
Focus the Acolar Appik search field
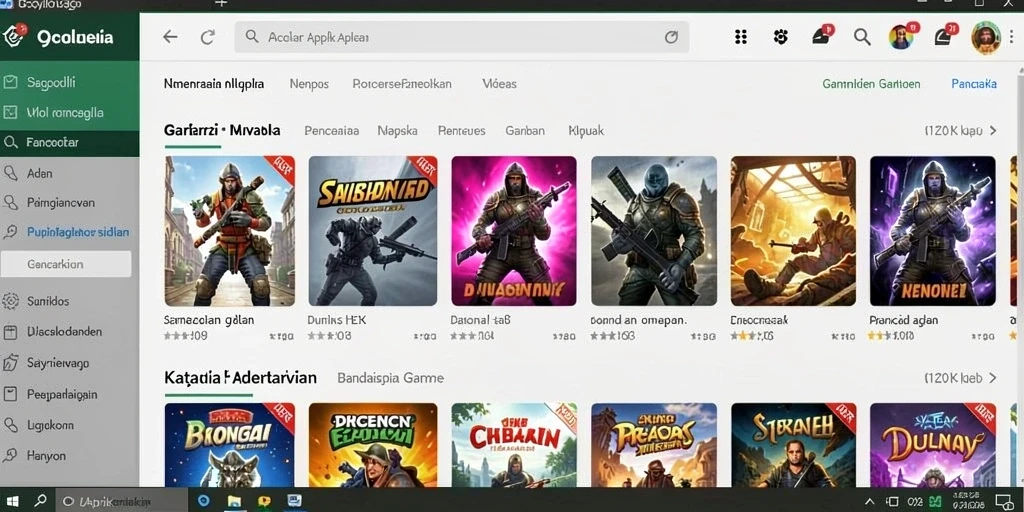(x=462, y=37)
